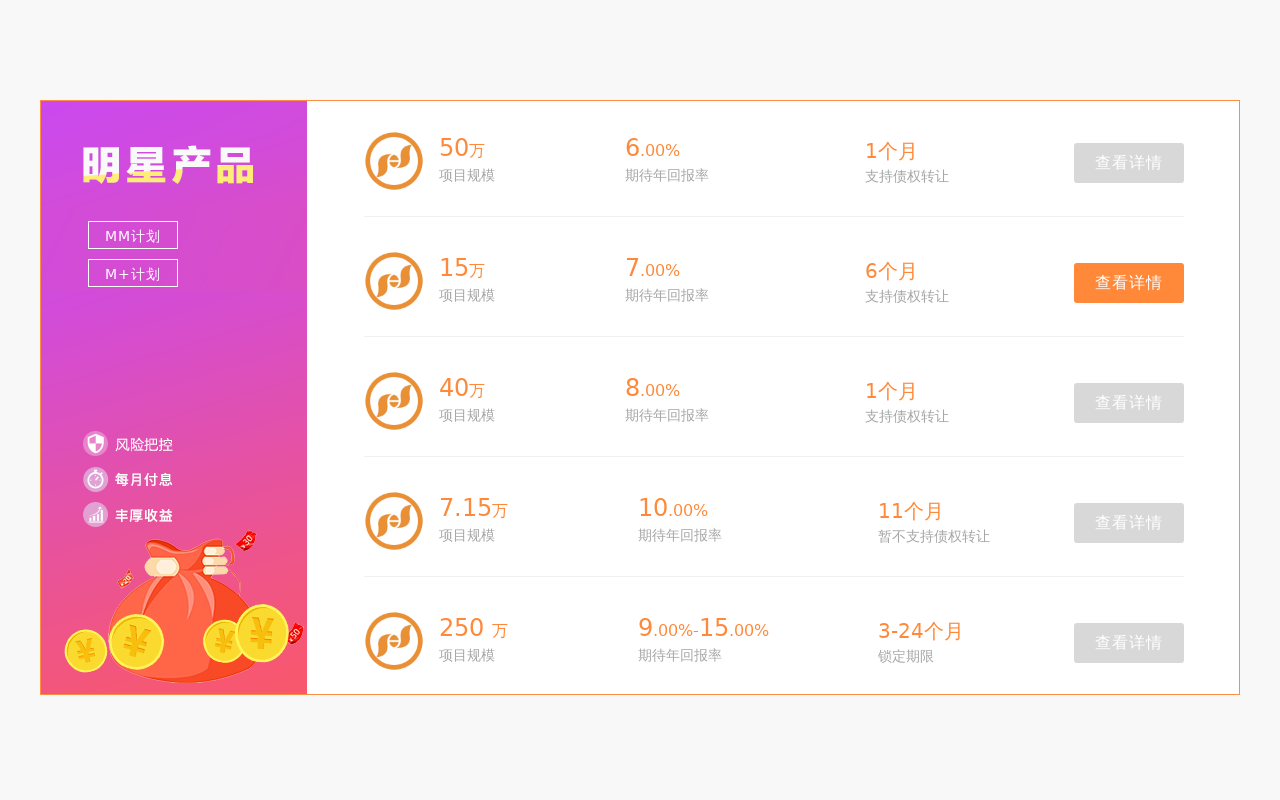Select the MM计划 tab
Viewport: 1280px width, 800px height.
coord(133,236)
